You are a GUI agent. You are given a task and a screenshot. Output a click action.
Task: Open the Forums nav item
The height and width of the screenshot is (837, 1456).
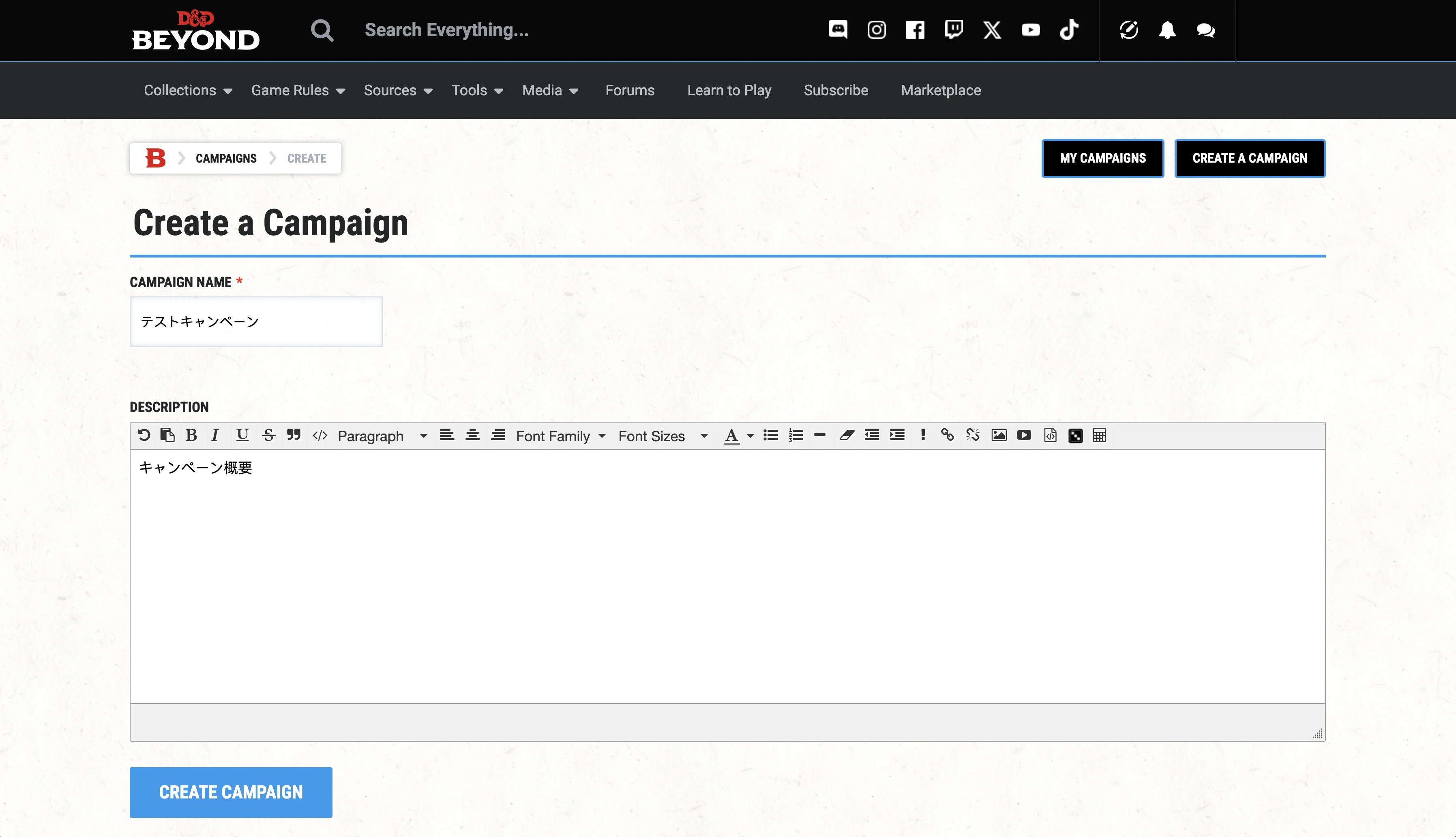[x=630, y=90]
